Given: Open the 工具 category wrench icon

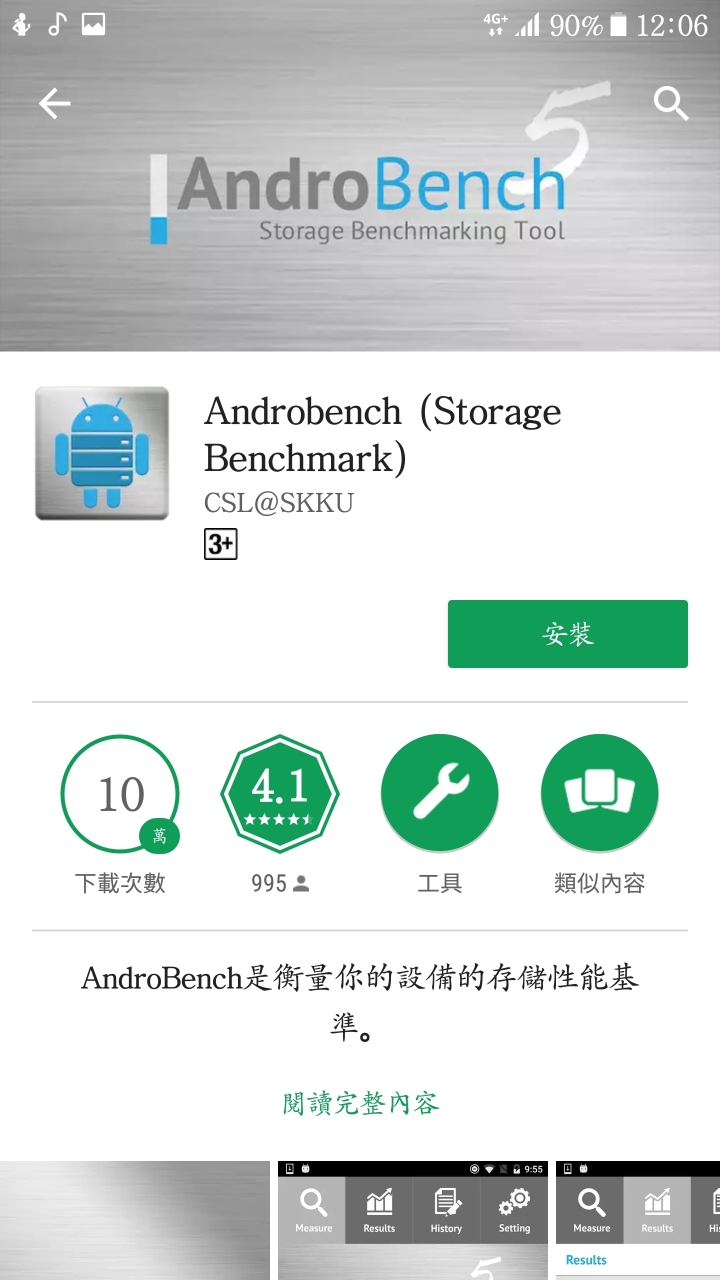Looking at the screenshot, I should (440, 794).
